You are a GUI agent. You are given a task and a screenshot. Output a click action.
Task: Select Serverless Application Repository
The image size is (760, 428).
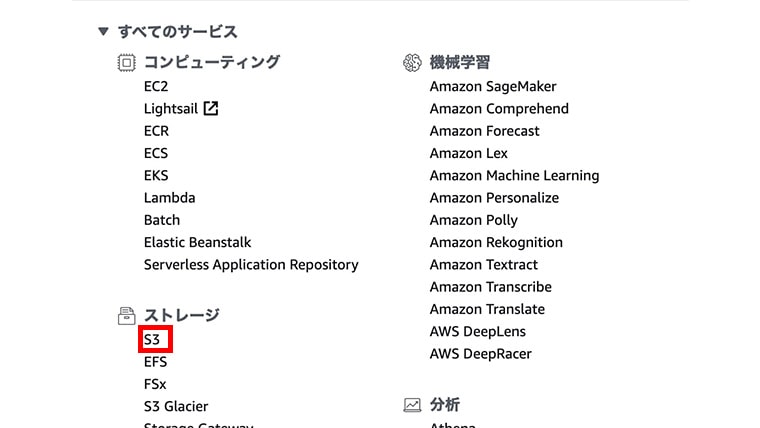point(251,265)
